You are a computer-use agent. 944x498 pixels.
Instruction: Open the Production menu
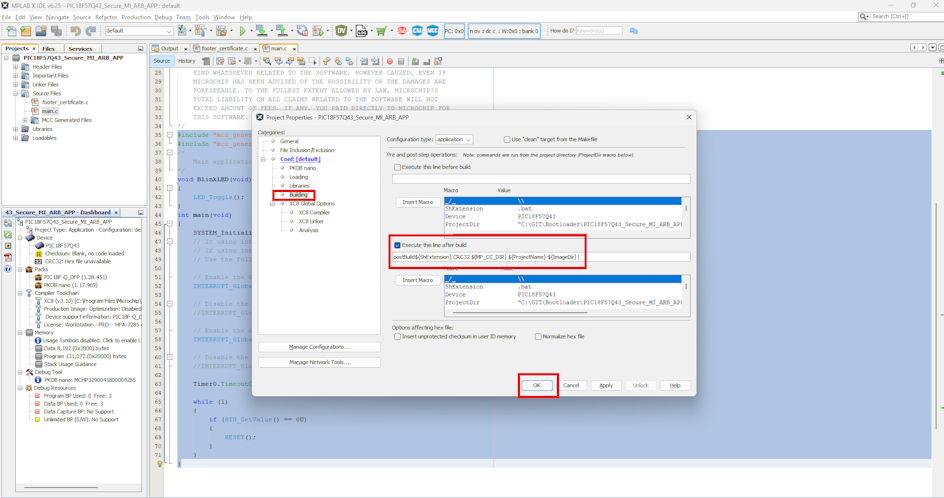135,17
